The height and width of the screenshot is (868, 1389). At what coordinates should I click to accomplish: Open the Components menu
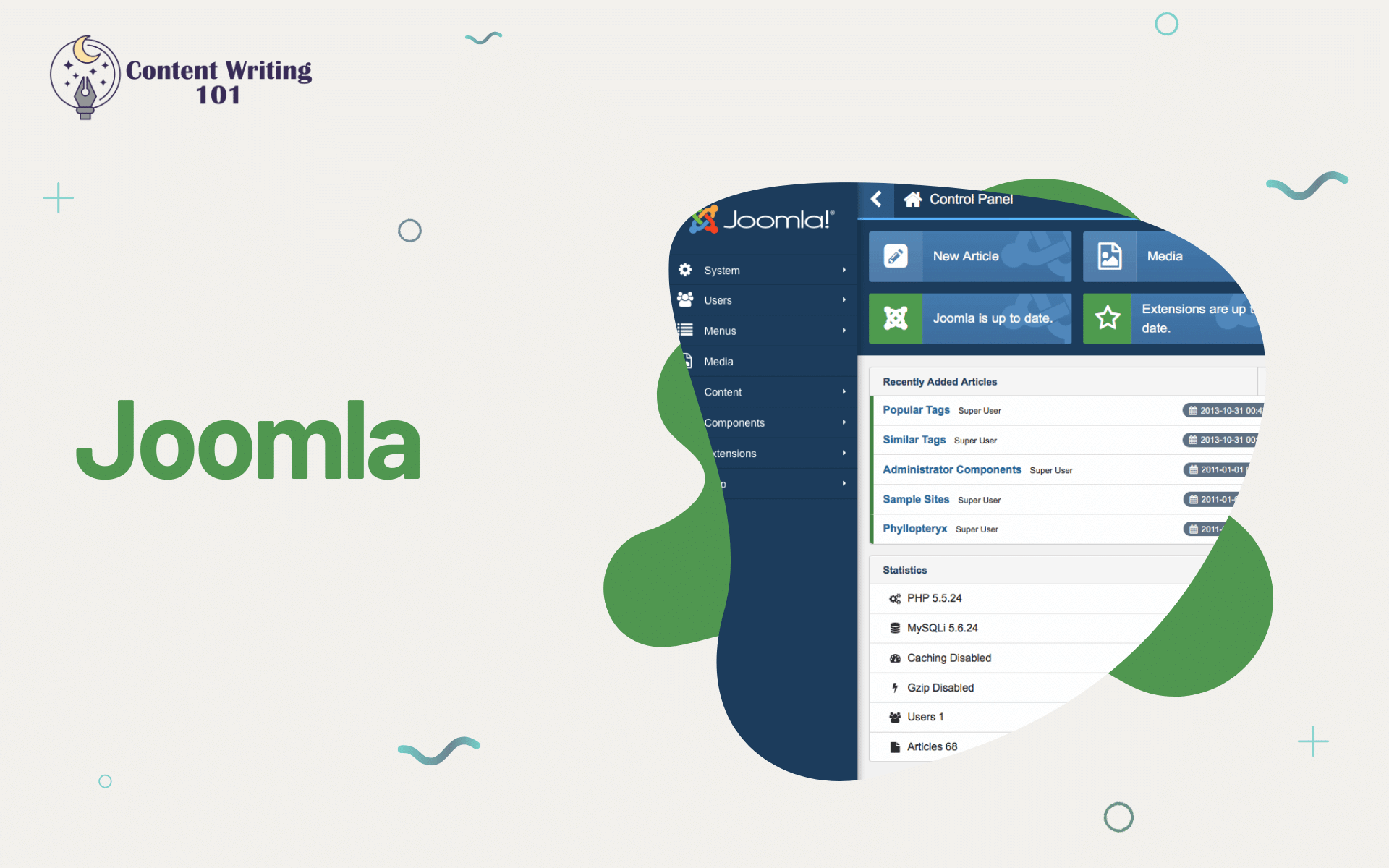762,422
